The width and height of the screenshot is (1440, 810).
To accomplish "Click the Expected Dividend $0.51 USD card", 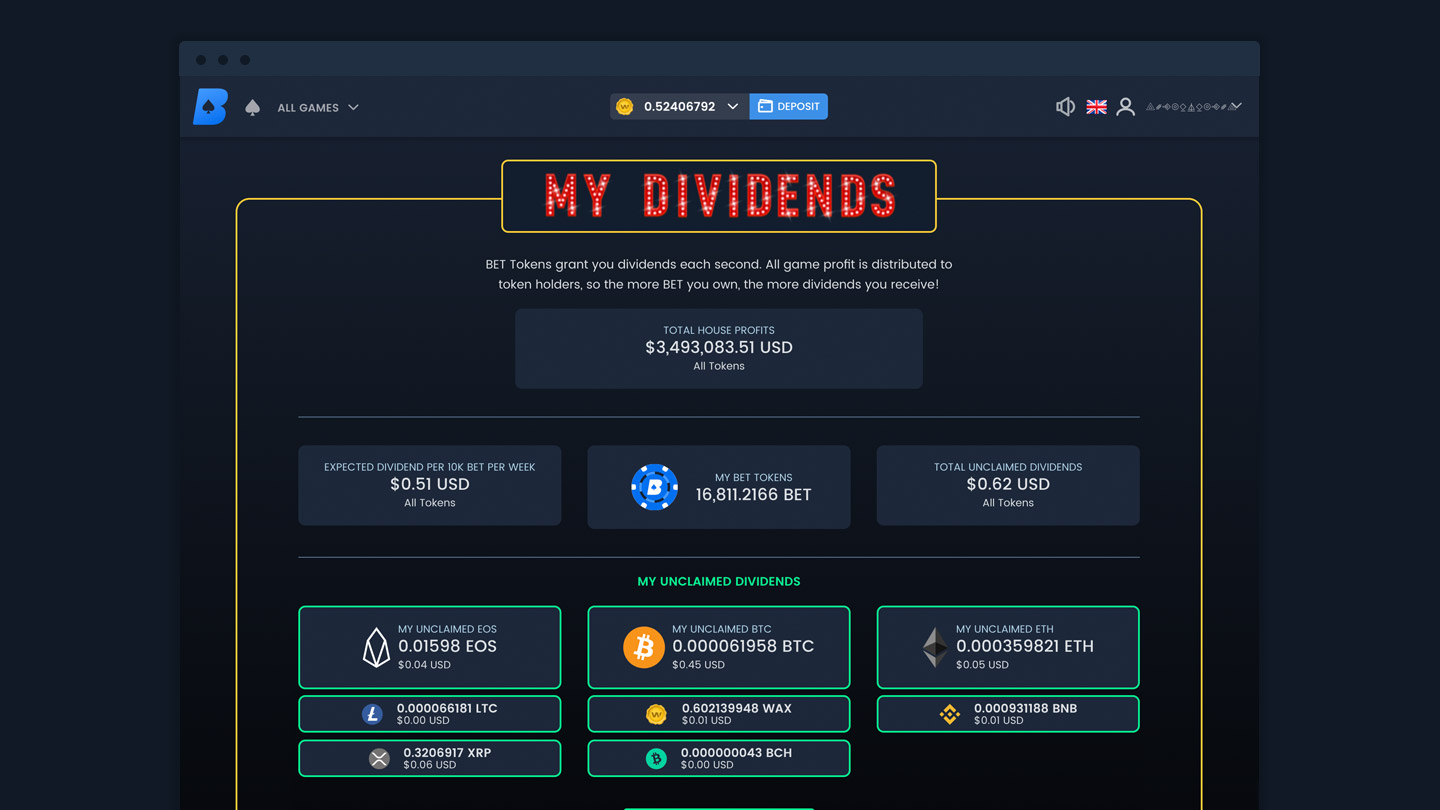I will point(430,485).
